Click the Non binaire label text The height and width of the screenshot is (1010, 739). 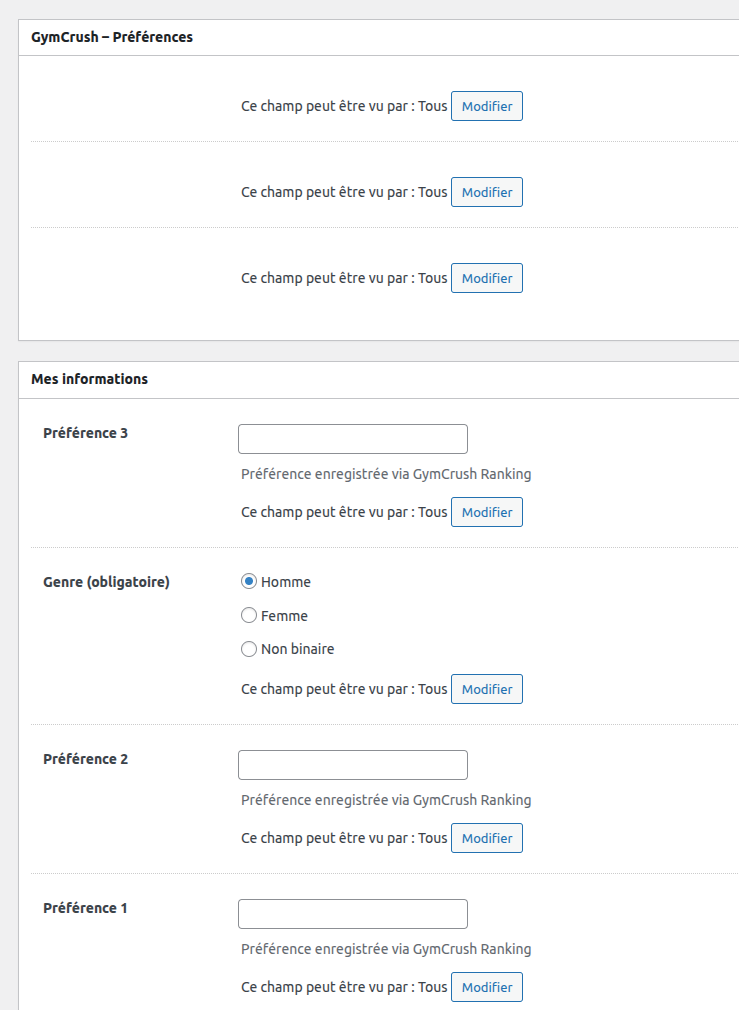click(x=297, y=649)
